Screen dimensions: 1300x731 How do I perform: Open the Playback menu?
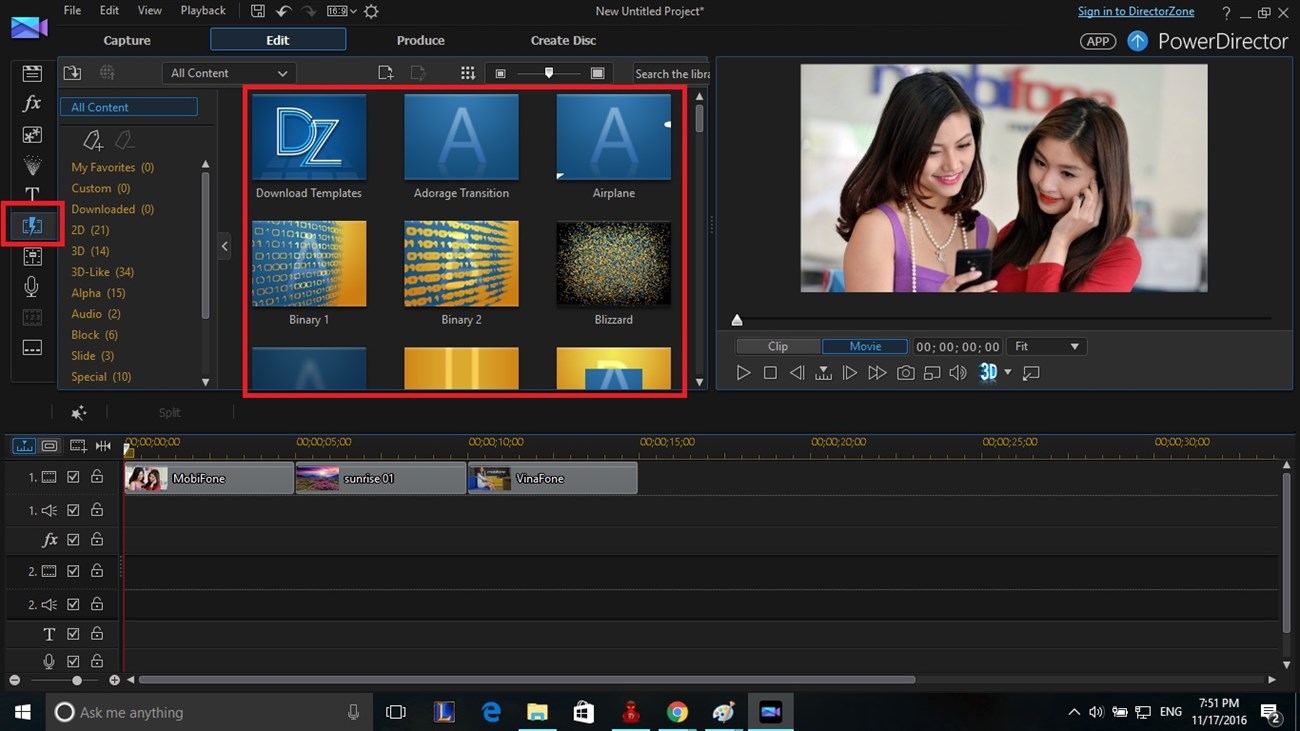[202, 10]
